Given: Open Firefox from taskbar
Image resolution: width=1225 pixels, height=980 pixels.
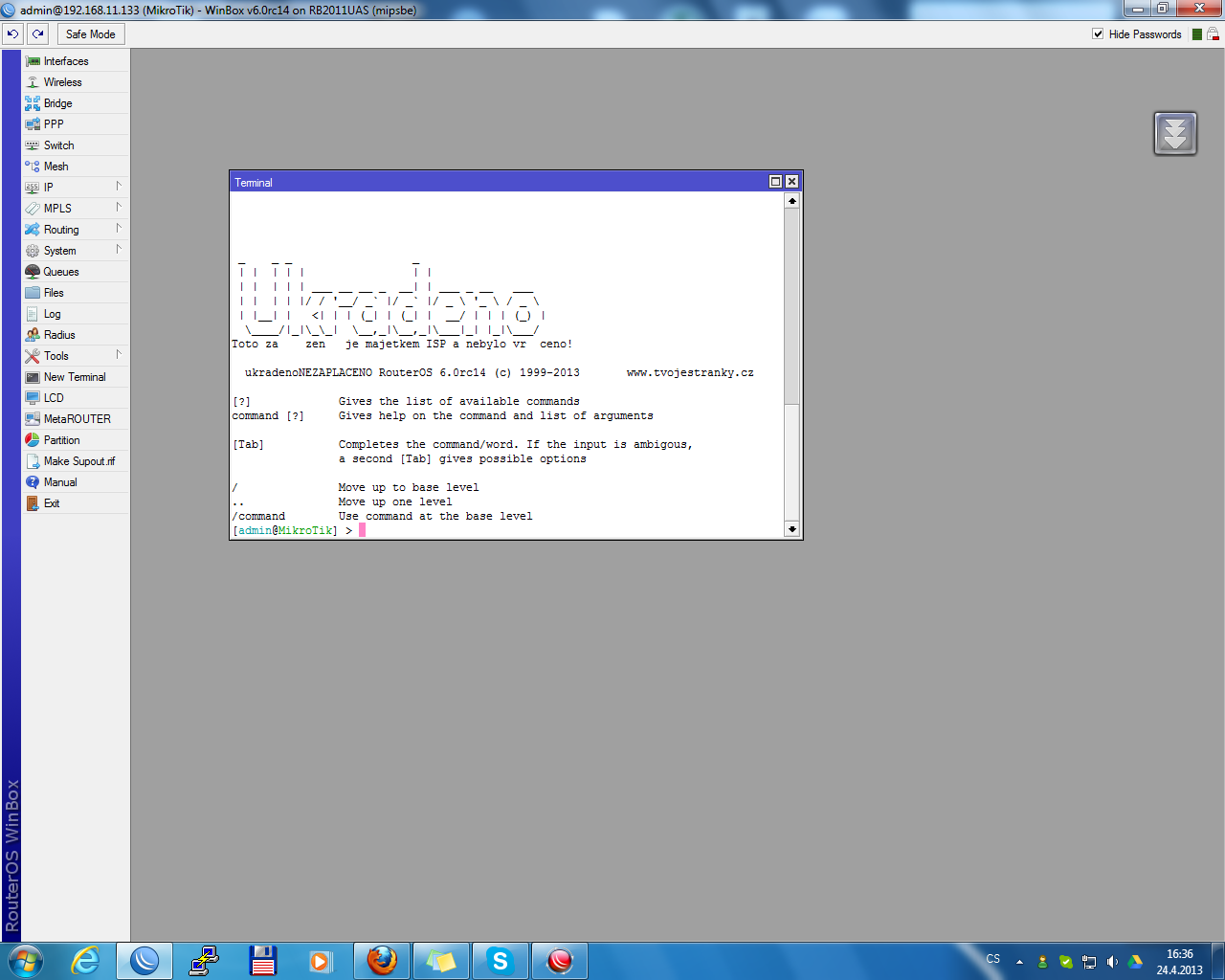Looking at the screenshot, I should tap(382, 961).
